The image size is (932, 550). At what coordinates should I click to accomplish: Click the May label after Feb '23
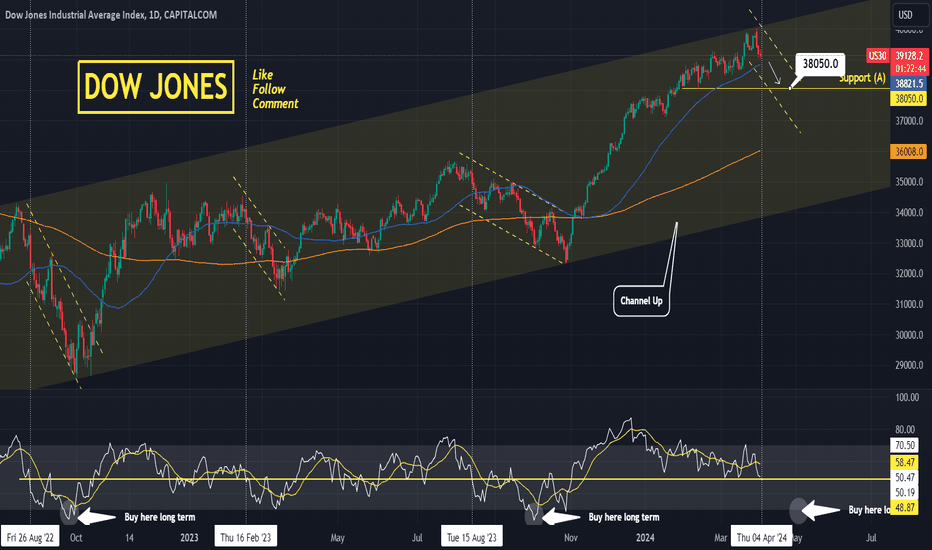coord(337,538)
